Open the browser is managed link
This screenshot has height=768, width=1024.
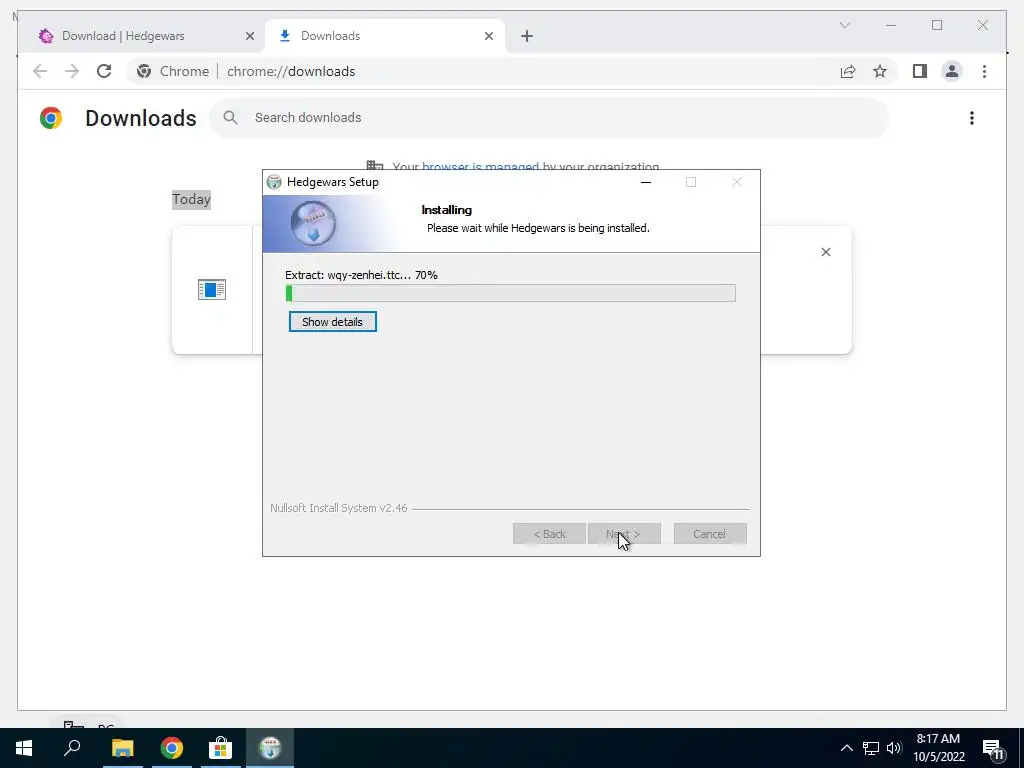click(x=480, y=167)
